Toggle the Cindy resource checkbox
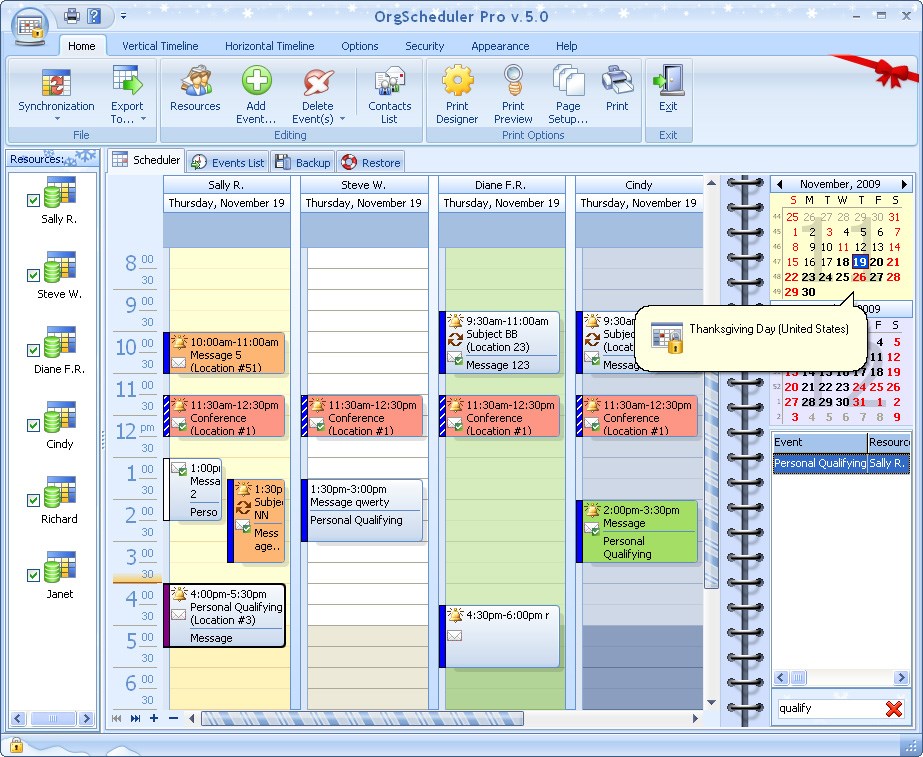Image resolution: width=923 pixels, height=757 pixels. (34, 426)
